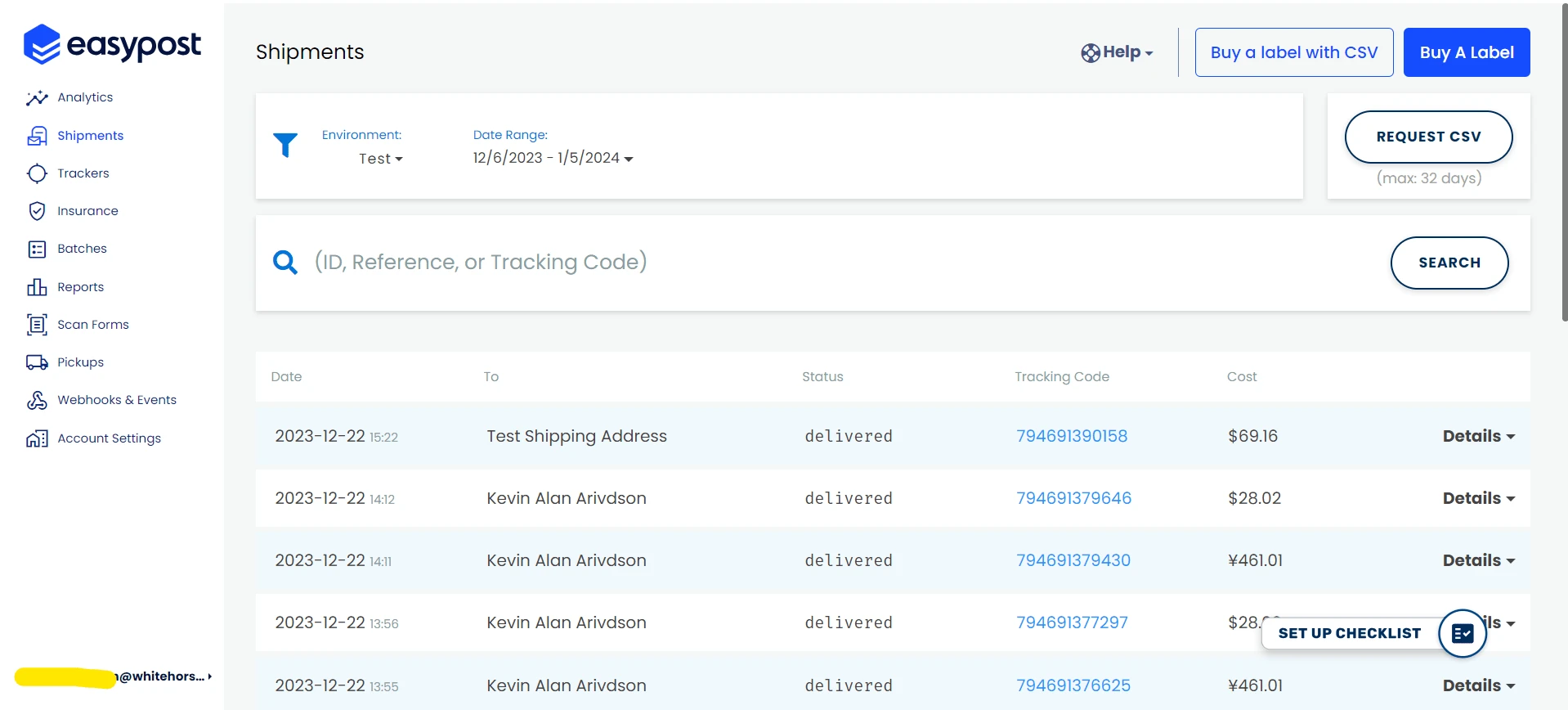This screenshot has height=710, width=1568.
Task: Open Batches from sidebar
Action: [x=82, y=249]
